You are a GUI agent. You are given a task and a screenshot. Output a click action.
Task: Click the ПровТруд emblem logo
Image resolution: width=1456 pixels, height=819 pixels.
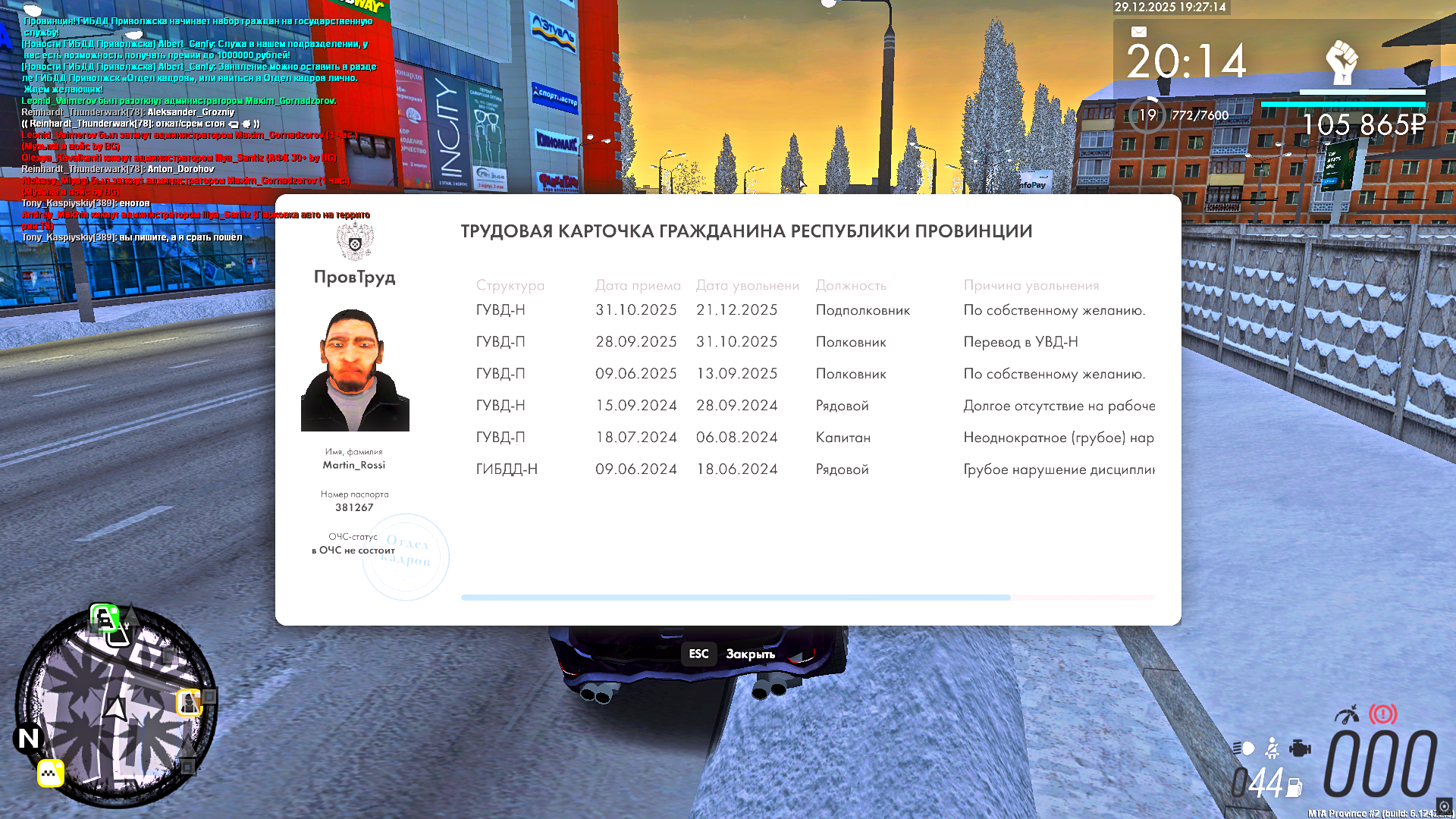click(354, 243)
